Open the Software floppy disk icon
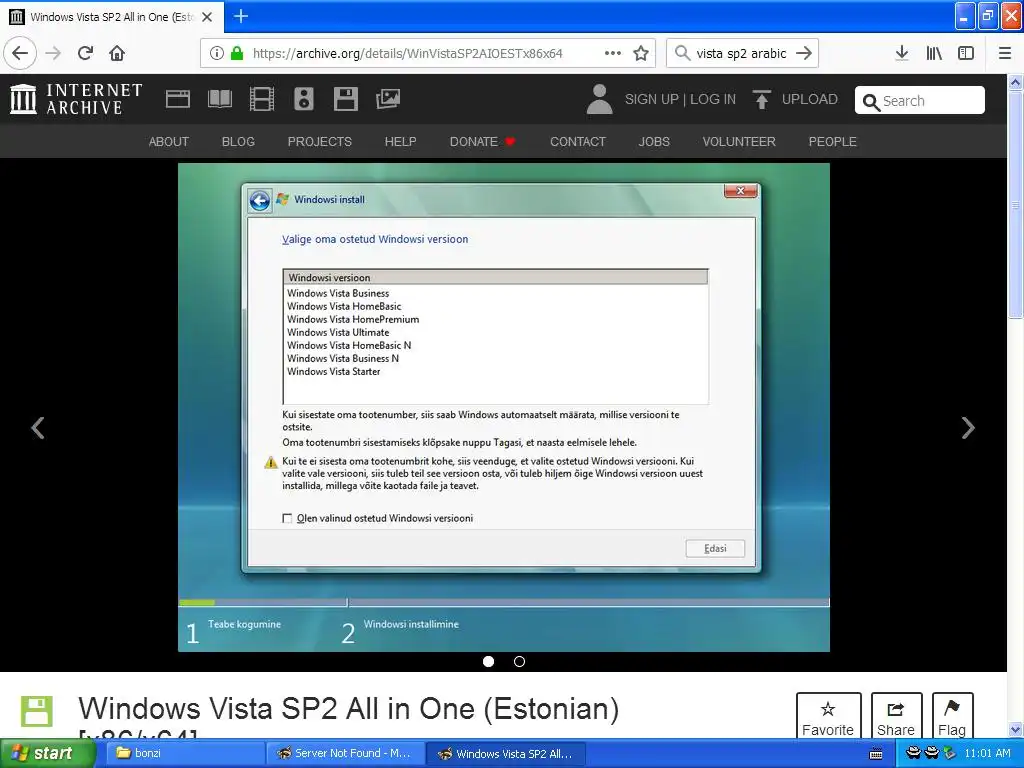The image size is (1024, 768). tap(345, 99)
